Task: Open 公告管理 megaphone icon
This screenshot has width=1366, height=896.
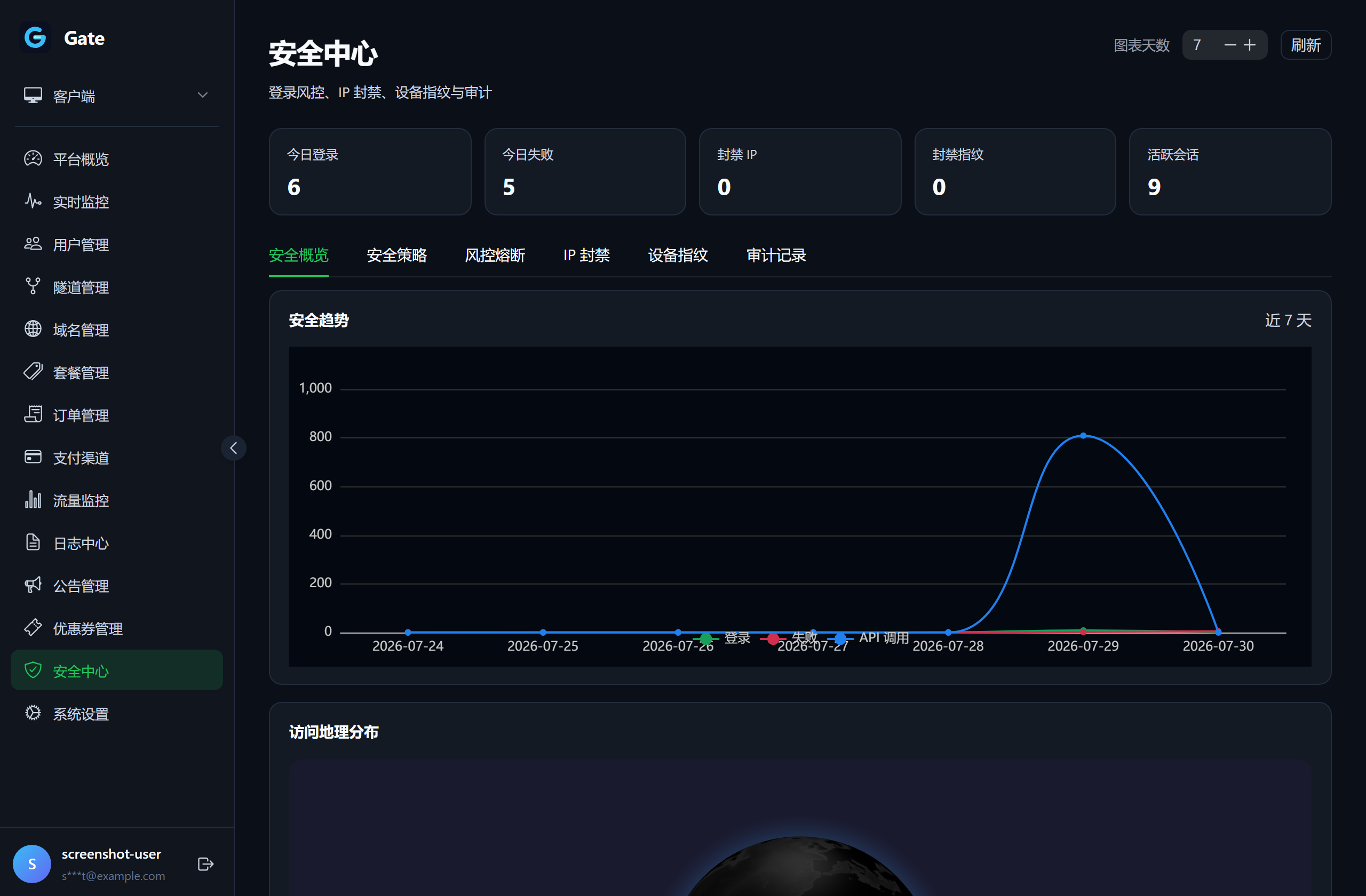Action: [x=33, y=585]
